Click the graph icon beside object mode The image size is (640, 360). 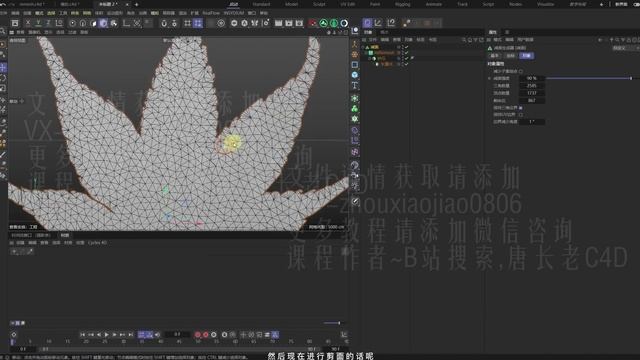pos(378,23)
